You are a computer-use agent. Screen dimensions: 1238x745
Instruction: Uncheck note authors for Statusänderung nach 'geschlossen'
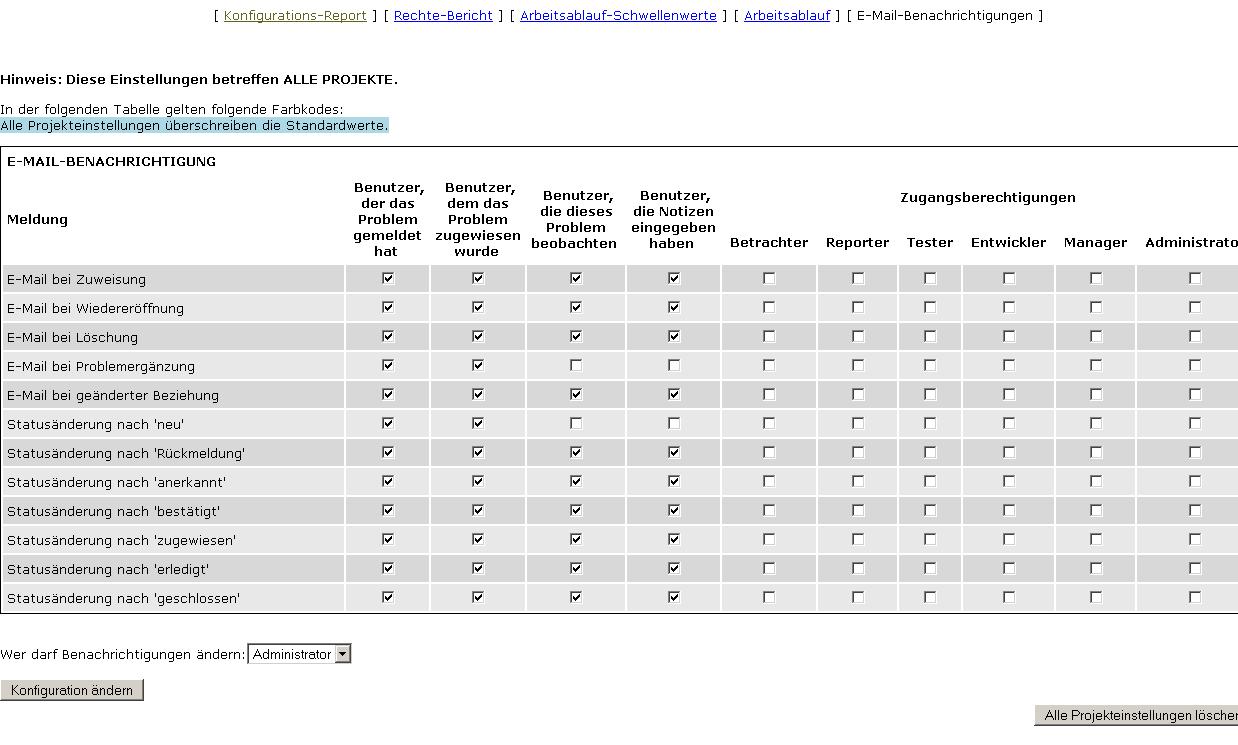(x=674, y=598)
